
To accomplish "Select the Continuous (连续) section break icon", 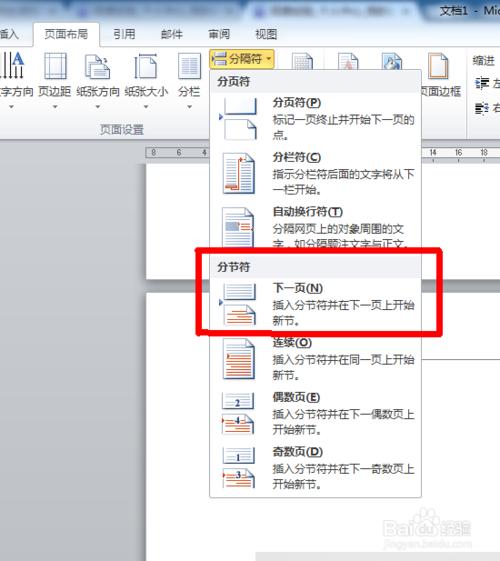I will 239,359.
